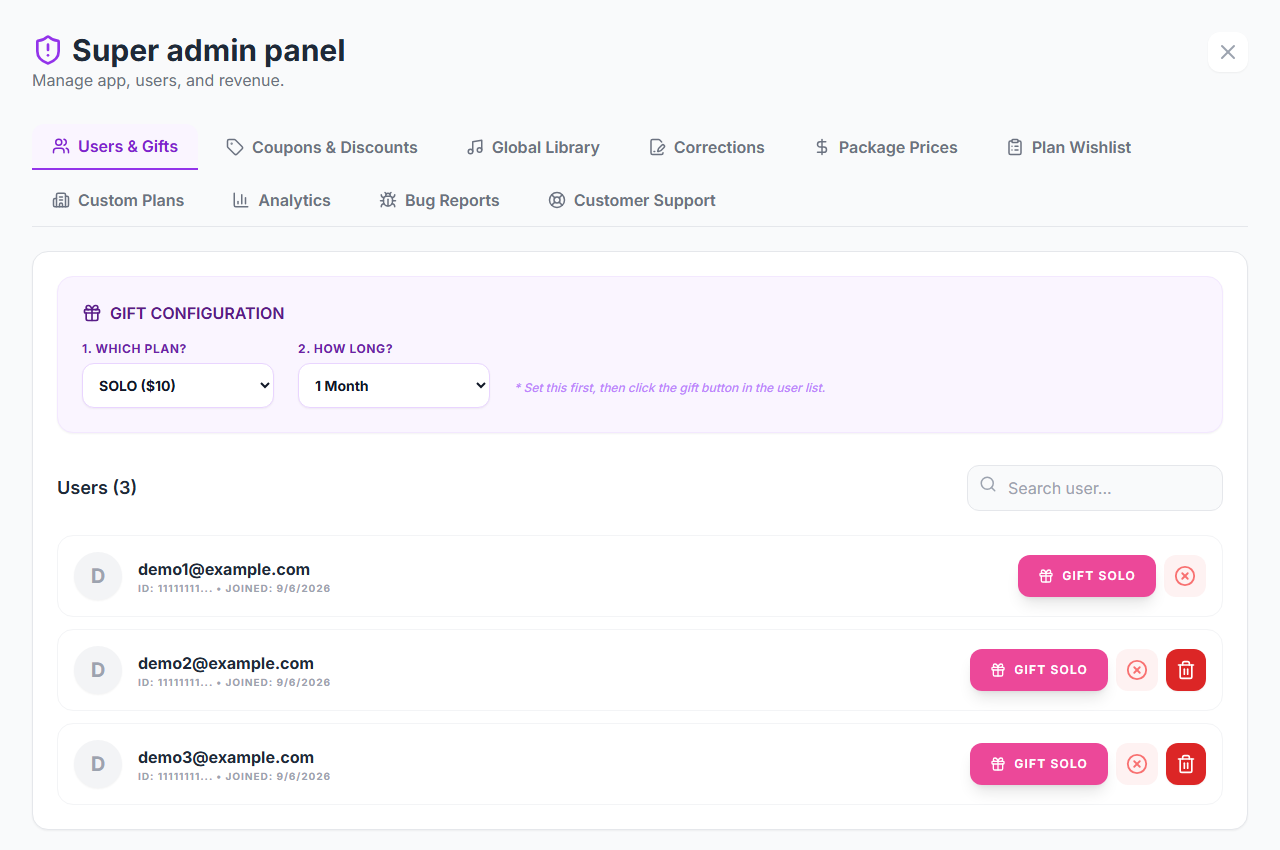
Task: Click the D avatar for demo1@example.com
Action: [98, 576]
